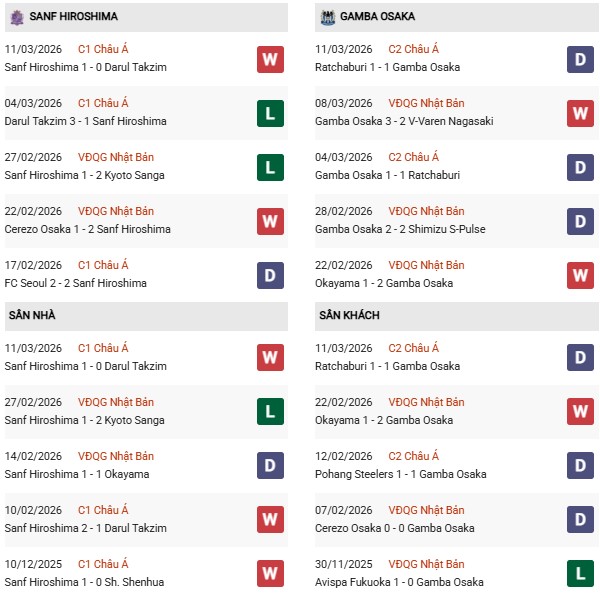Click C1 Châu Á label on the 10/12/2025 match
This screenshot has height=595, width=600.
[103, 564]
